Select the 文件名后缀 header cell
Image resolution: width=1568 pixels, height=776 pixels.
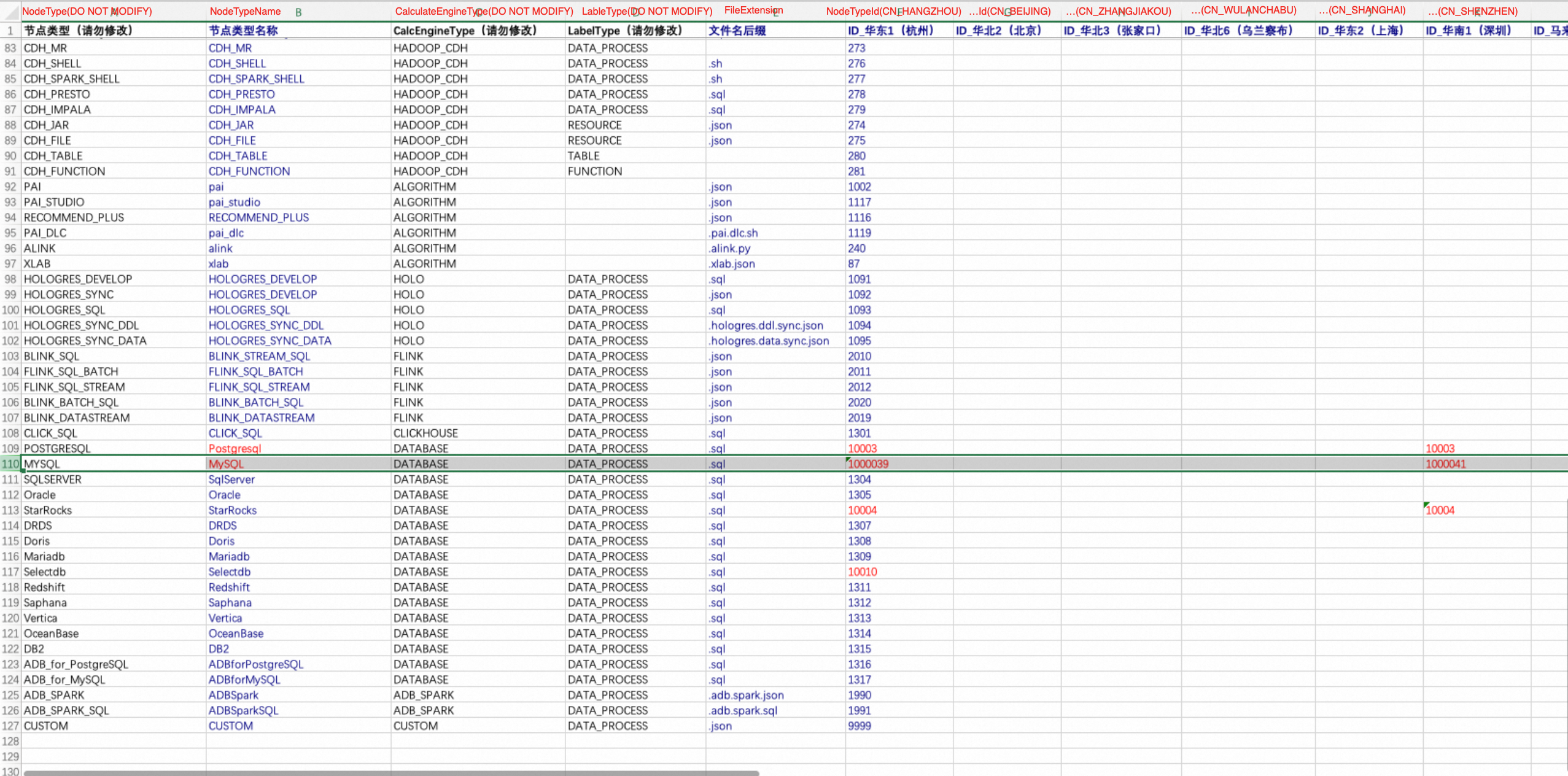point(775,31)
